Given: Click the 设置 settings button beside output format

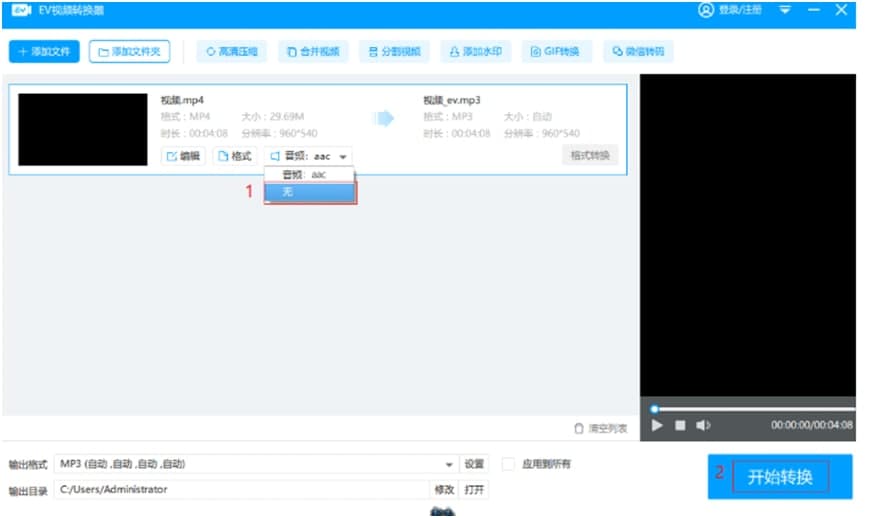Looking at the screenshot, I should (474, 464).
